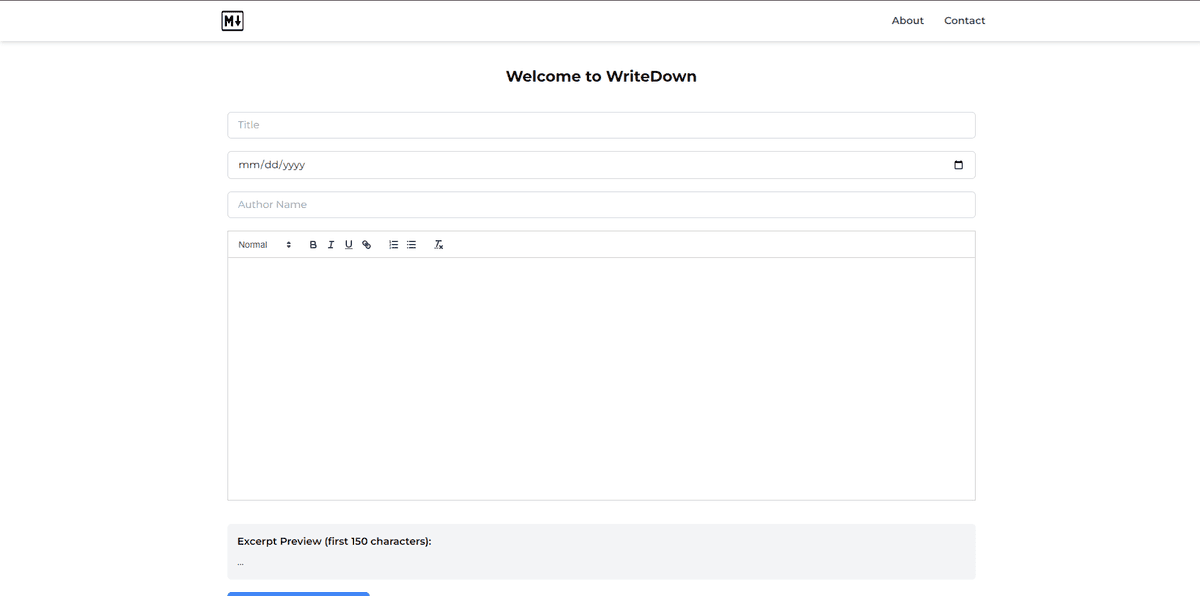Clear text formatting with the Tx icon
Image resolution: width=1200 pixels, height=596 pixels.
[438, 245]
